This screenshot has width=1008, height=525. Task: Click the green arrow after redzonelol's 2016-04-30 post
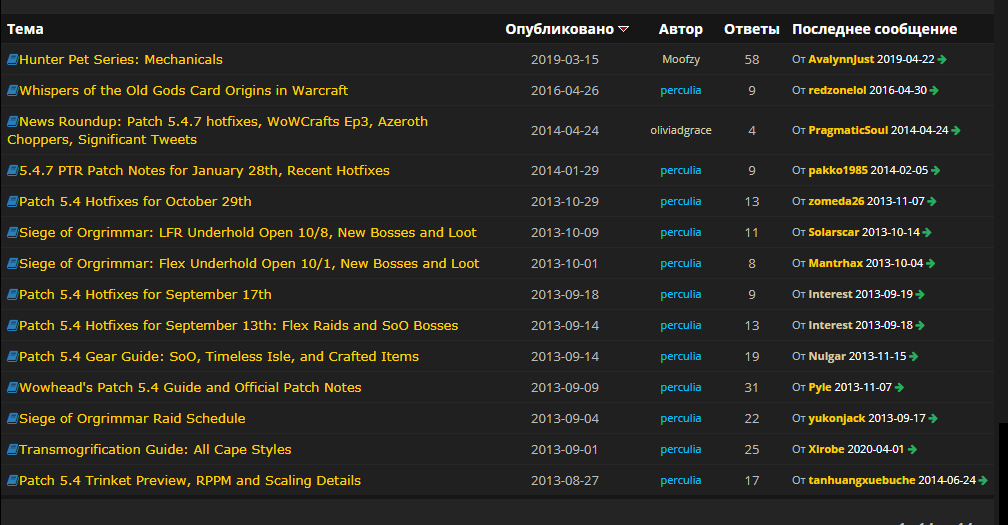(x=934, y=91)
